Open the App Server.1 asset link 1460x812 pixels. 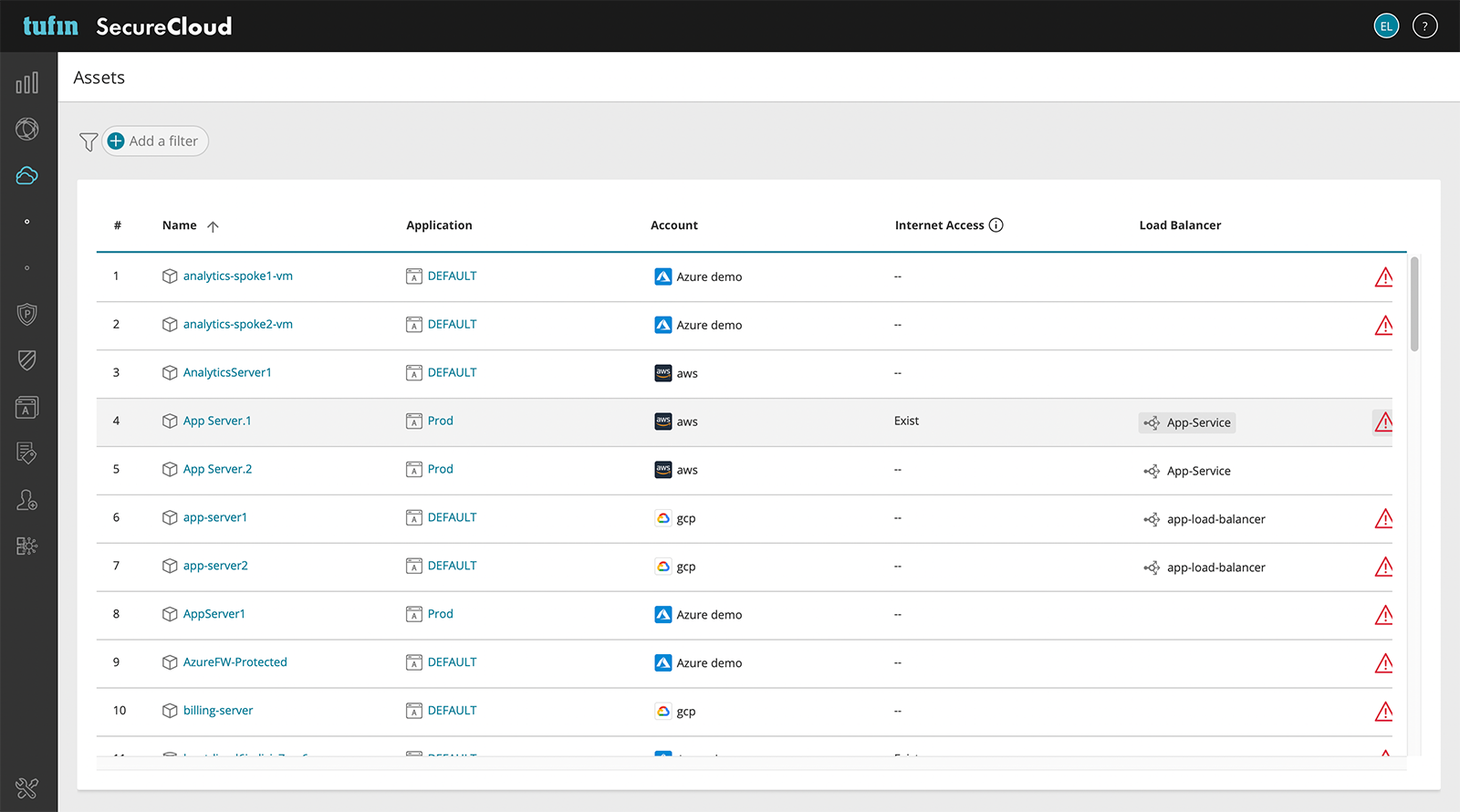click(217, 421)
